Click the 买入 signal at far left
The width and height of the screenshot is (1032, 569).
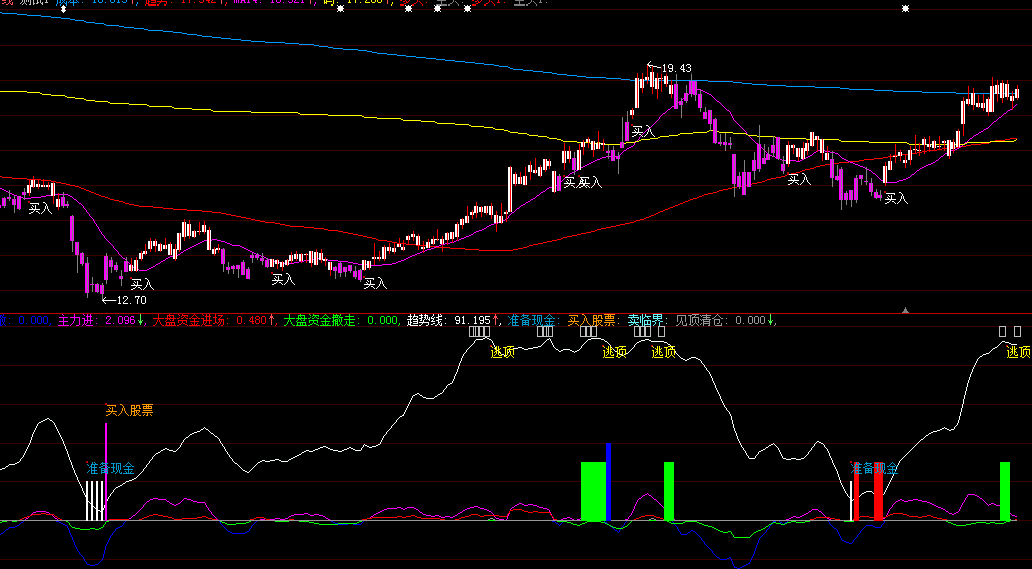coord(40,209)
